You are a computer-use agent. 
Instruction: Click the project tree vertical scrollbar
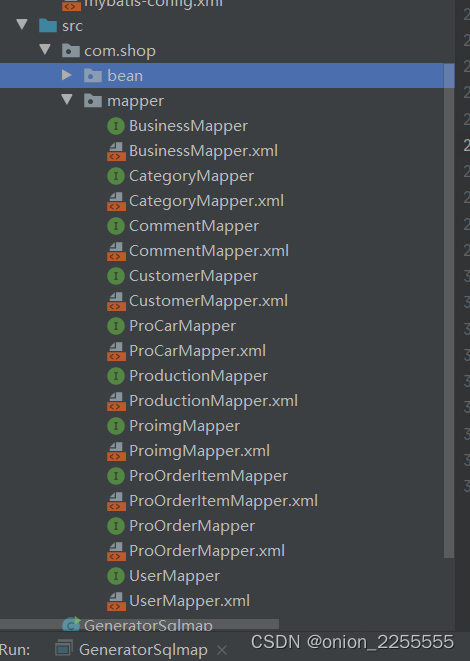[449, 311]
